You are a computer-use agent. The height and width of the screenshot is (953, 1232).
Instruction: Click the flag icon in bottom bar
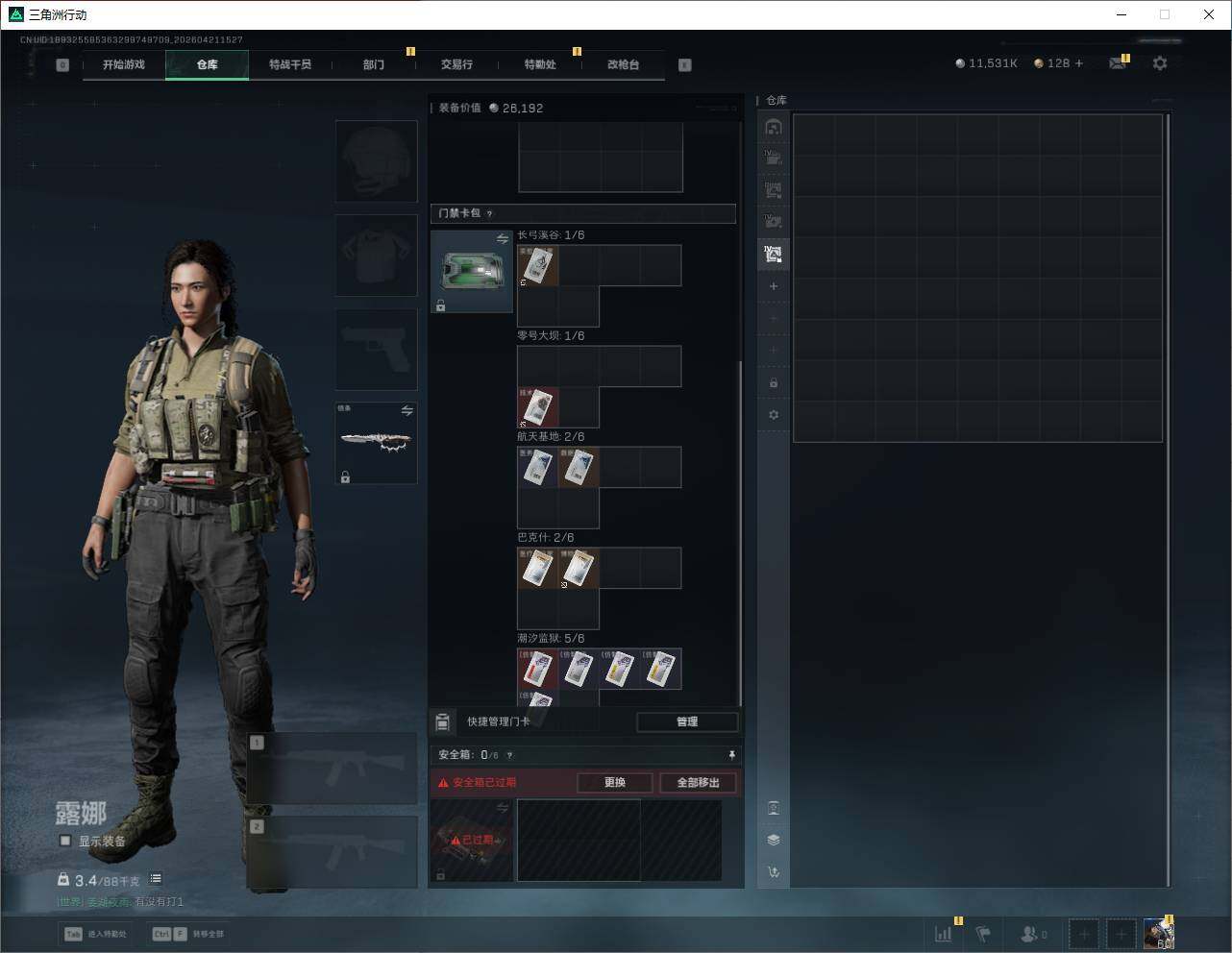point(983,933)
